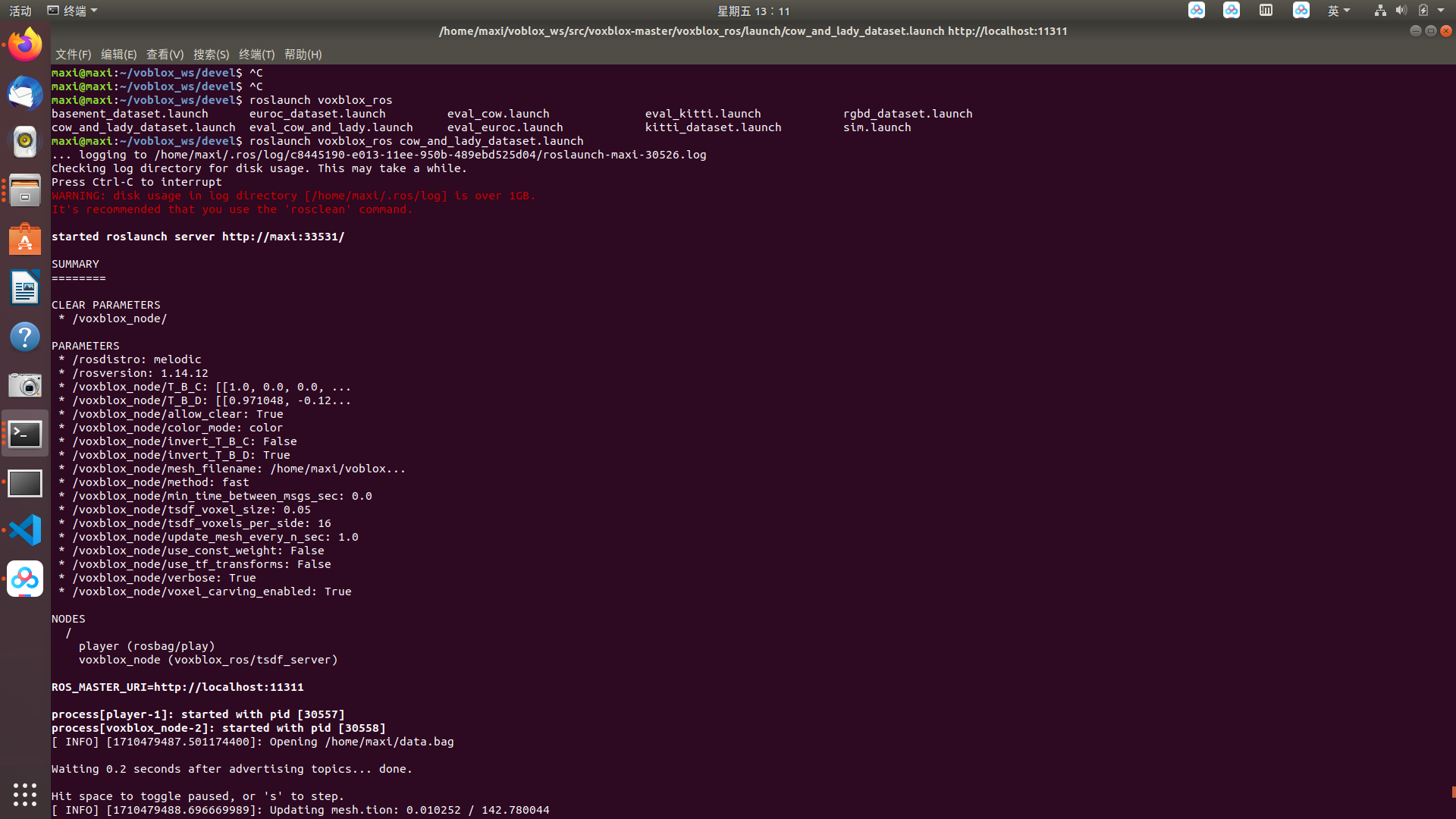
Task: Click the eval_kitti.launch file name
Action: coord(703,114)
